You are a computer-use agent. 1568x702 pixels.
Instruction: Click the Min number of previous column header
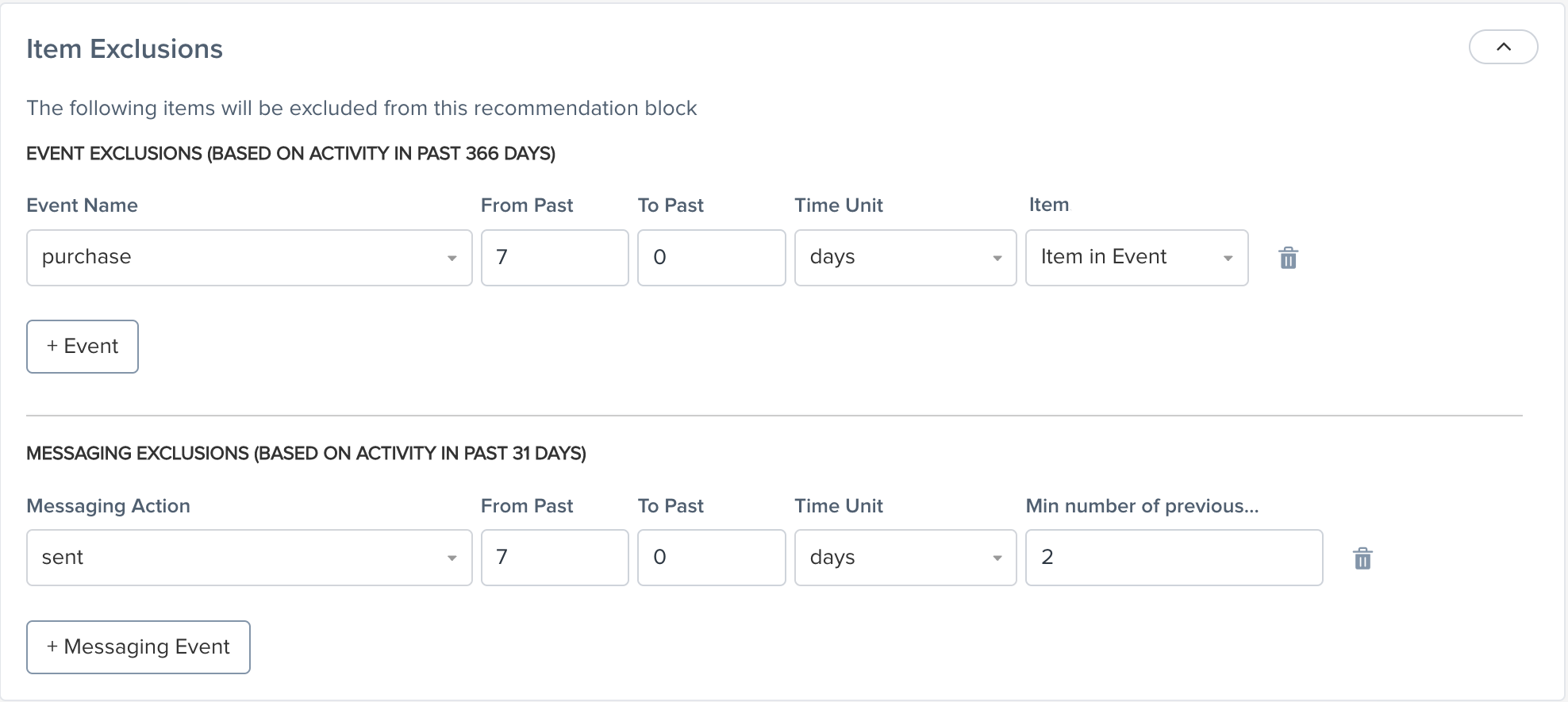click(x=1142, y=505)
